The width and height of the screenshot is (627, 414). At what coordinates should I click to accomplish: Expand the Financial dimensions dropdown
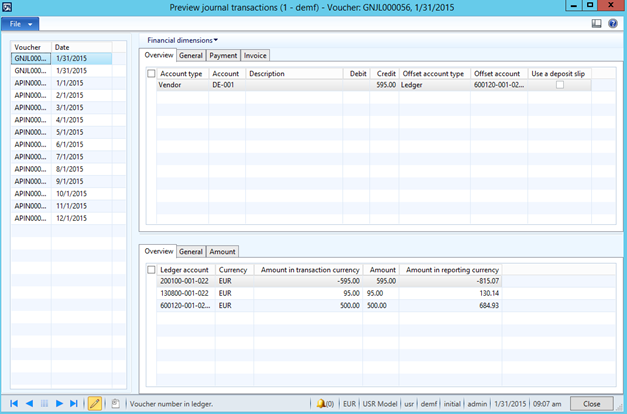pyautogui.click(x=183, y=40)
